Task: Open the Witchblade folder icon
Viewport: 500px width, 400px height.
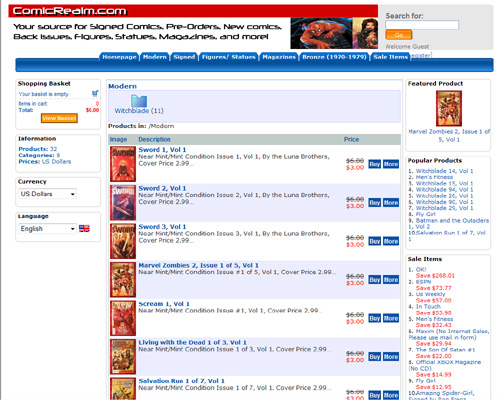Action: coord(139,101)
